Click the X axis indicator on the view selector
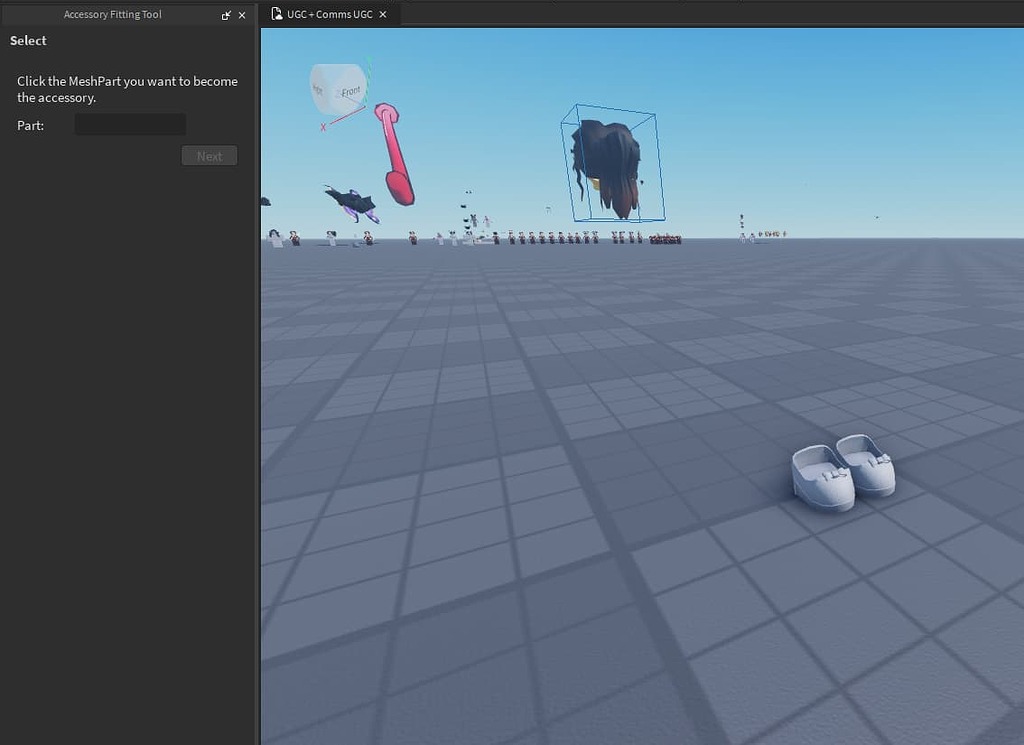 (x=323, y=126)
